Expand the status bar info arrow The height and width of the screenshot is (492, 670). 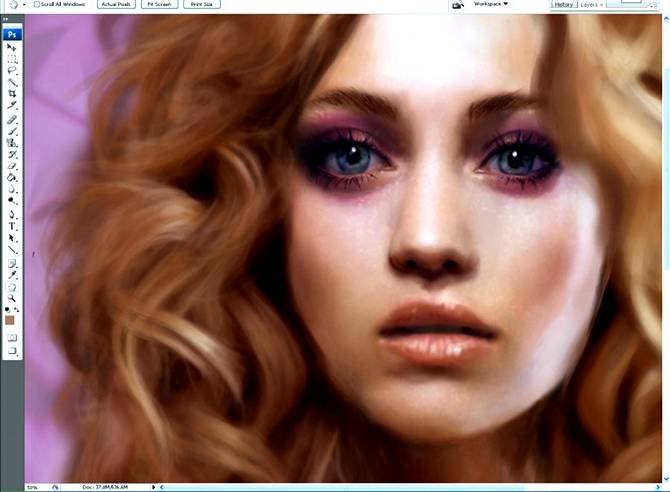tap(153, 487)
